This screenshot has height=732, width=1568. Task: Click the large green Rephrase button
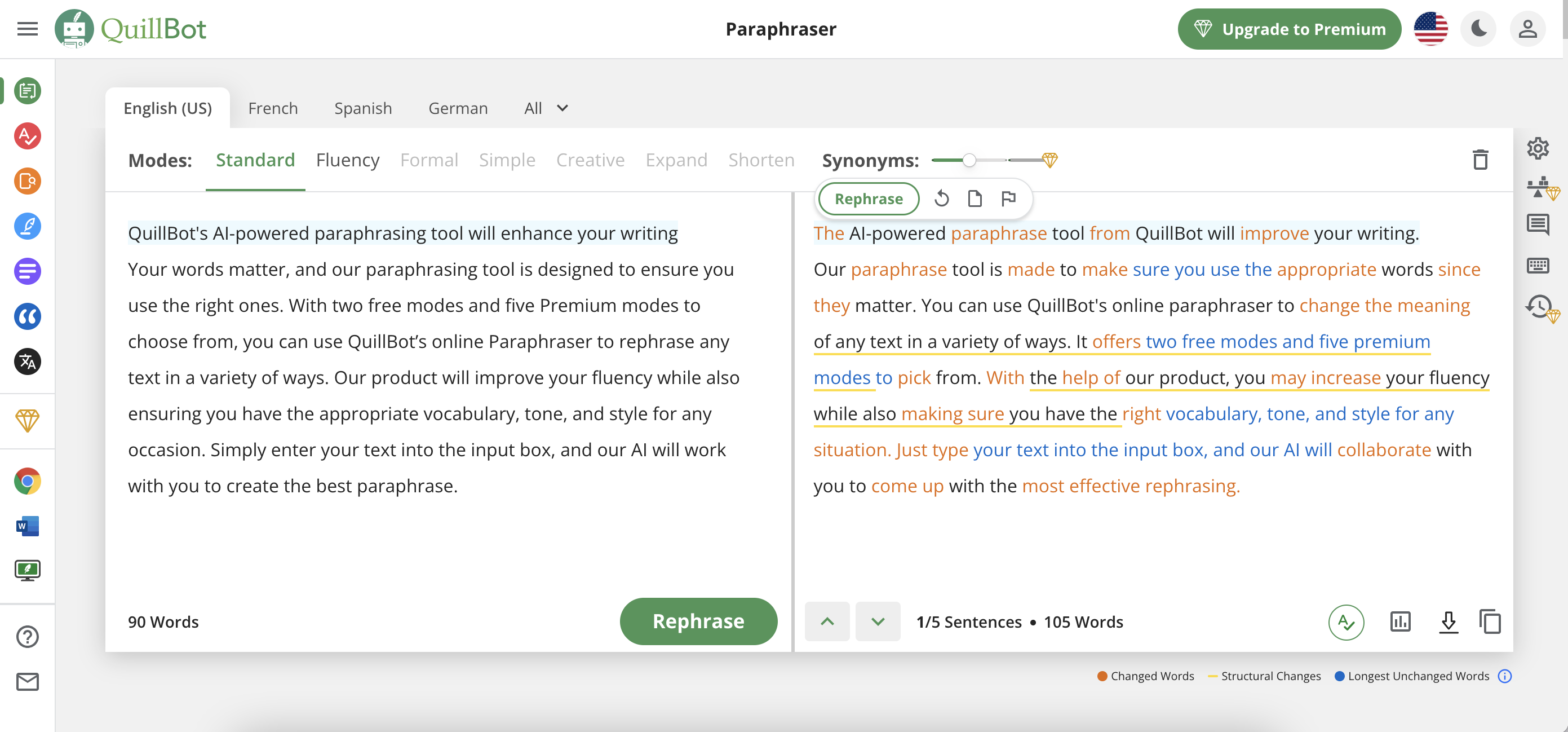tap(698, 621)
